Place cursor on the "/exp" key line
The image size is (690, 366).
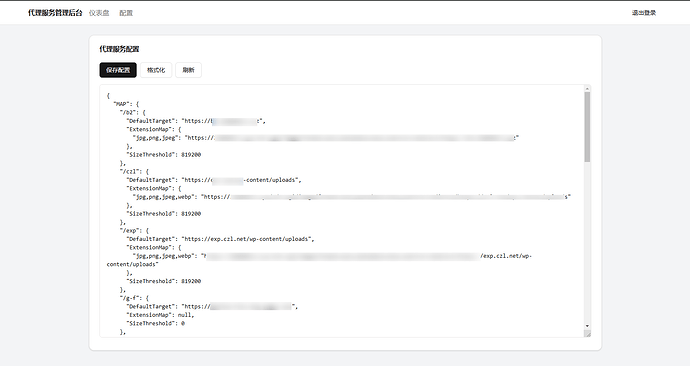[x=134, y=230]
